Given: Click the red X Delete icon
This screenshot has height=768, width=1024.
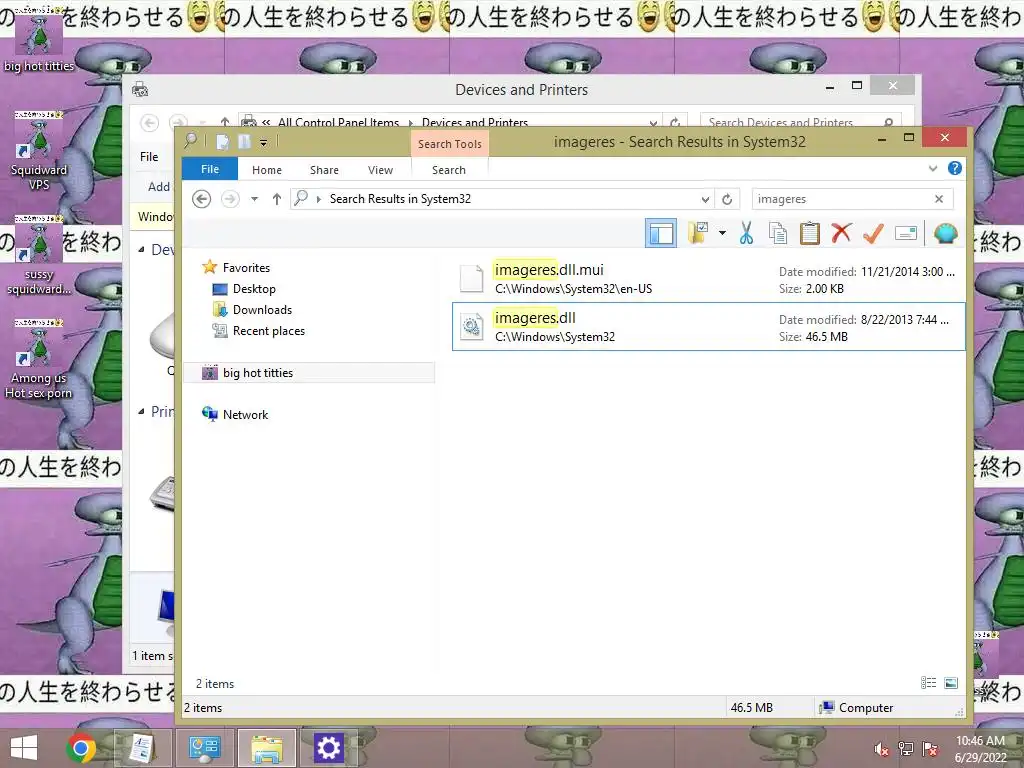Looking at the screenshot, I should 841,233.
